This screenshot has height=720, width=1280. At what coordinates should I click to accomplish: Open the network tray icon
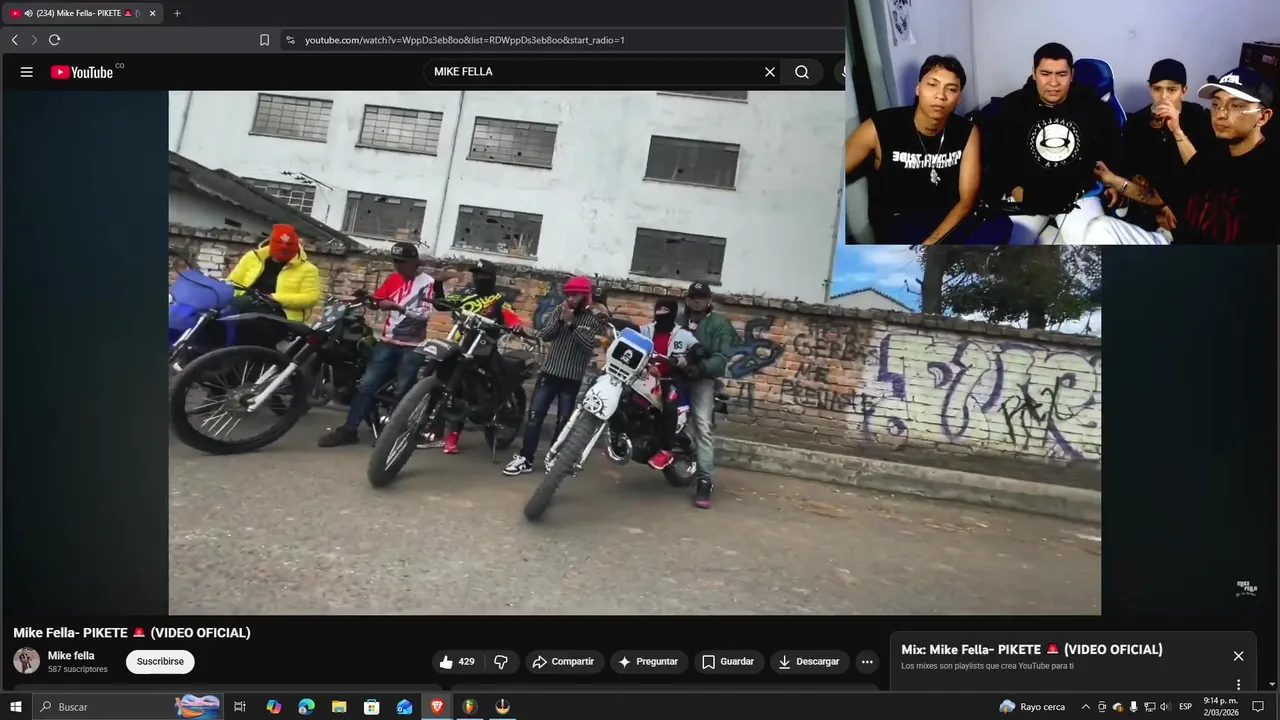click(x=1149, y=707)
